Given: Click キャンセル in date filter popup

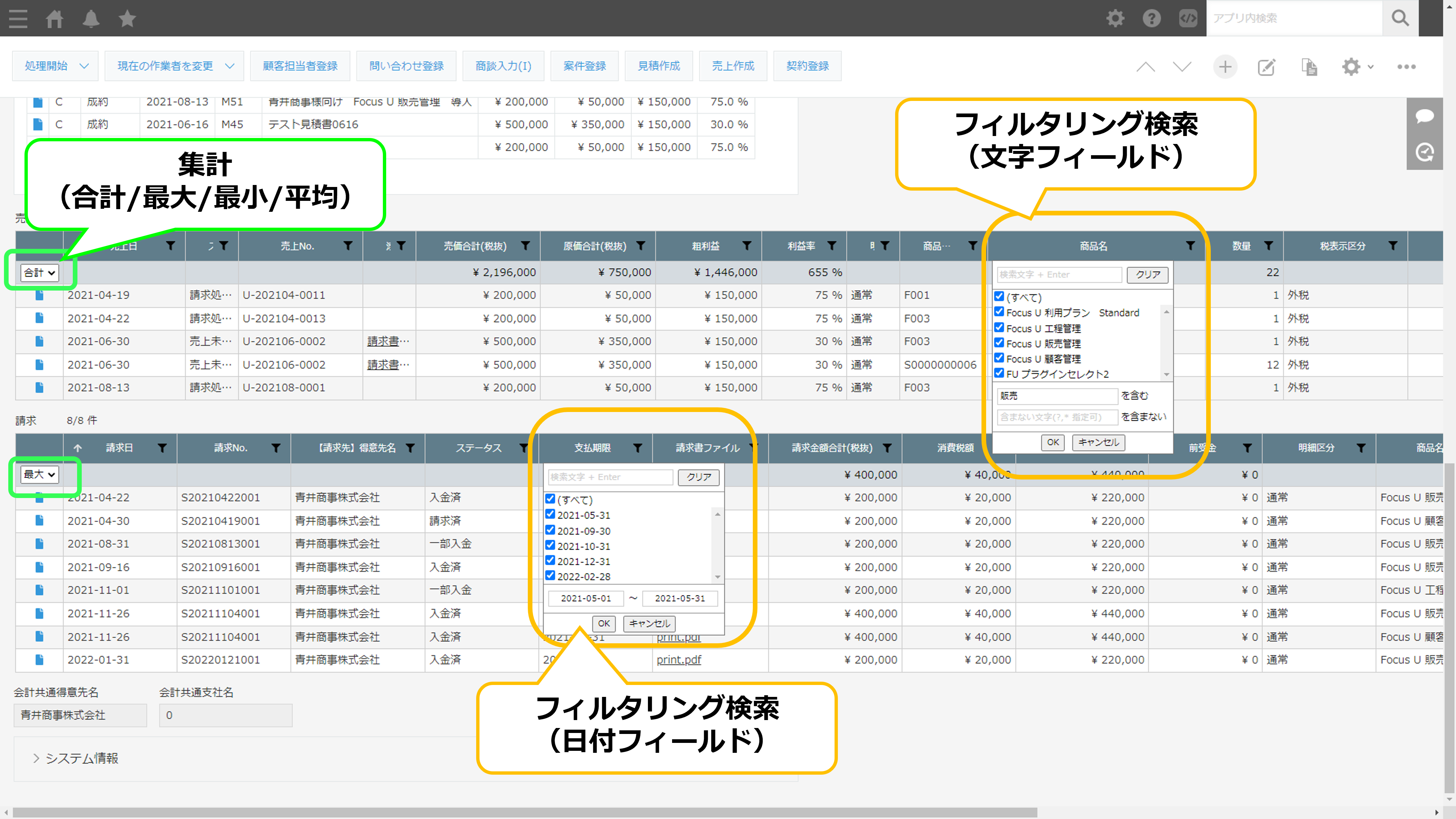Looking at the screenshot, I should coord(650,623).
